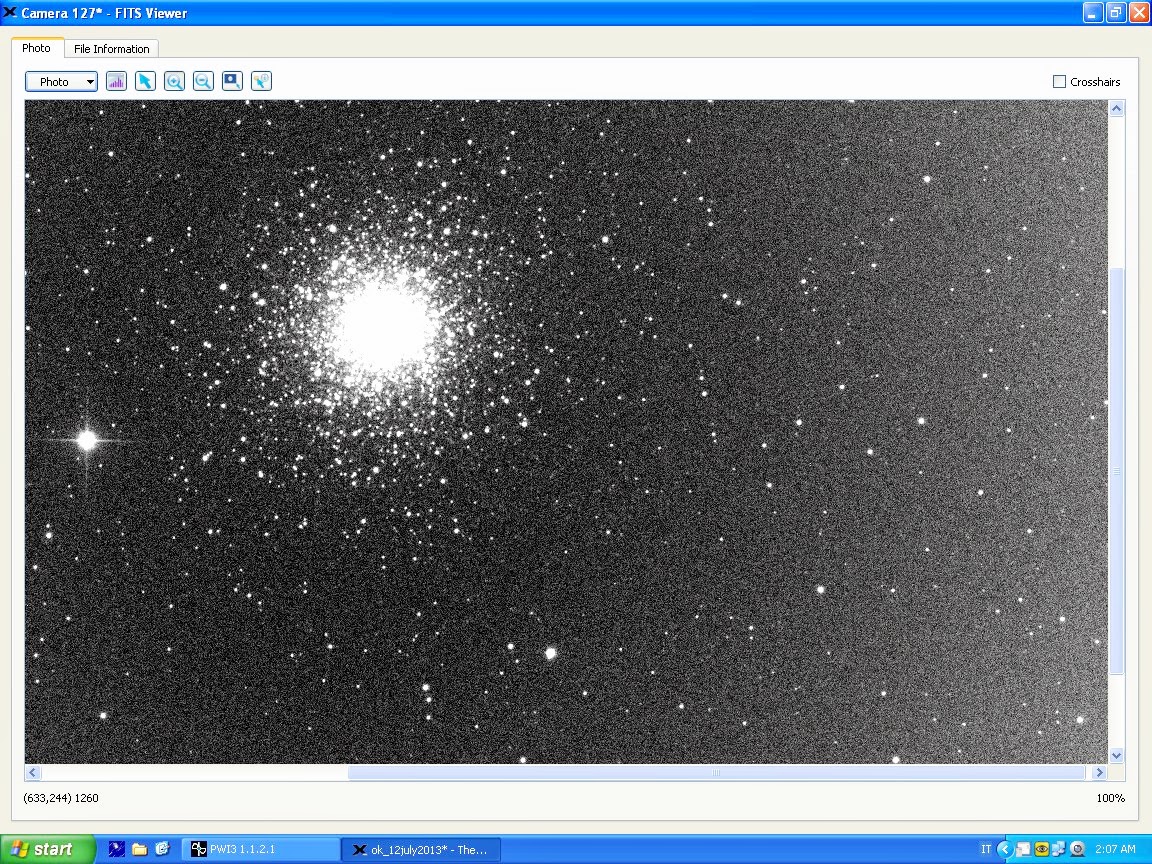Select the Photo tab
Viewport: 1152px width, 864px height.
(37, 48)
